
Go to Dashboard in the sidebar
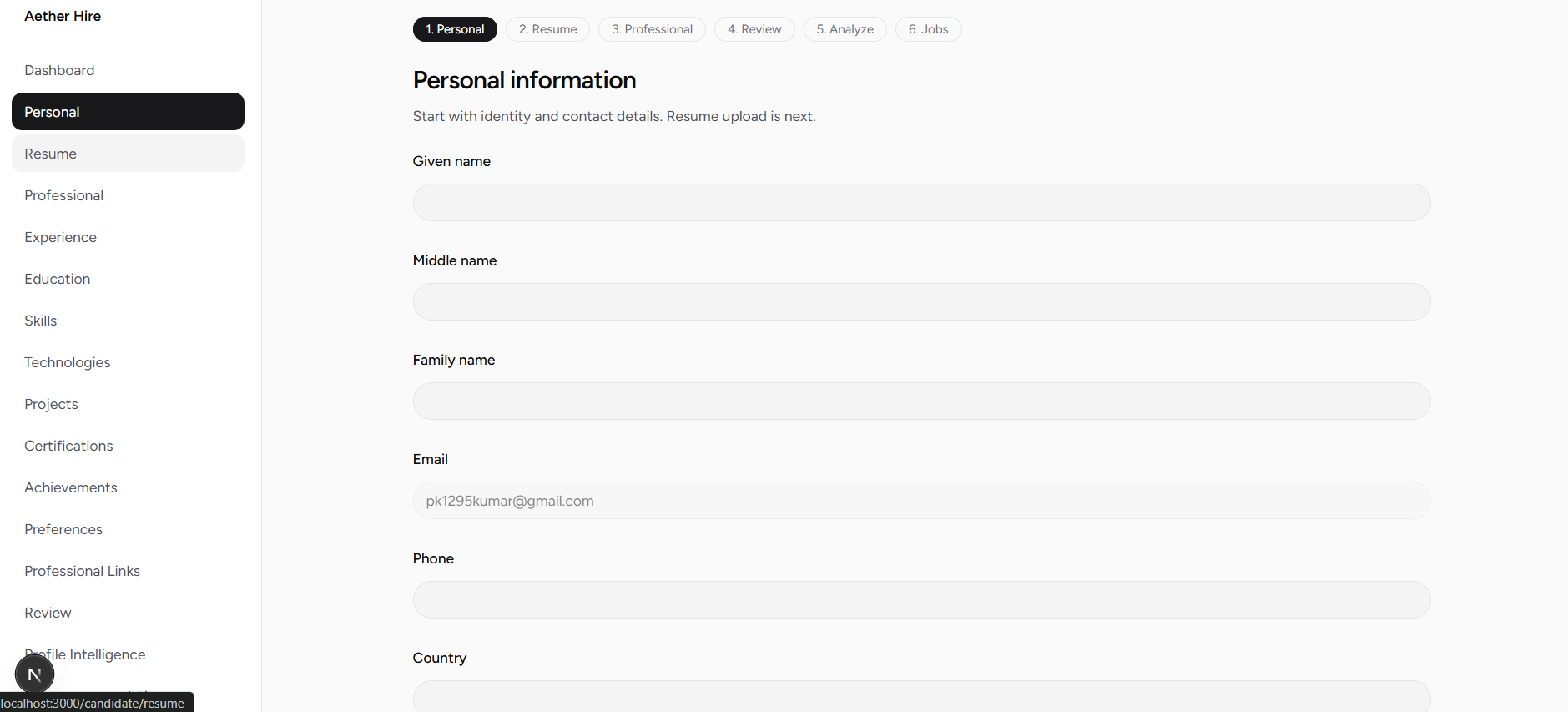[128, 70]
